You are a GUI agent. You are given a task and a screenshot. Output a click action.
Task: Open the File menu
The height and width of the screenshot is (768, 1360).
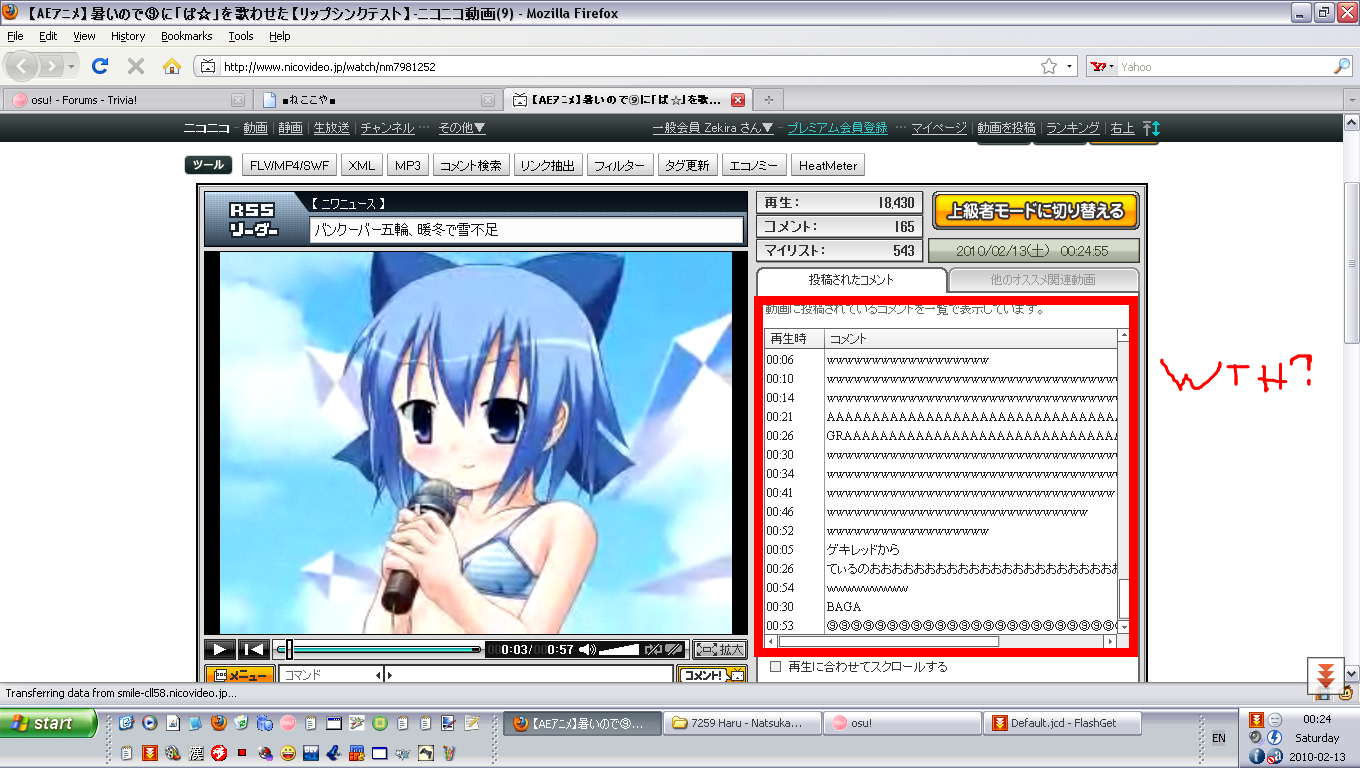[15, 36]
